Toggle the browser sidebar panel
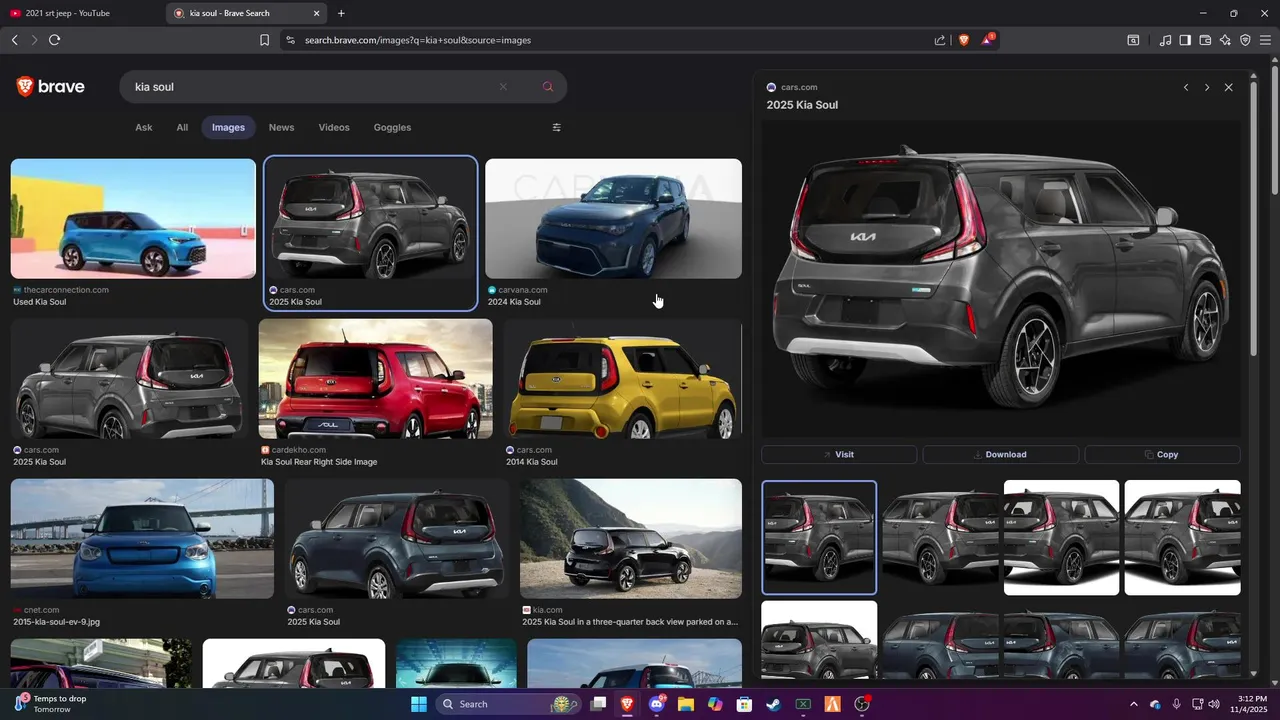The width and height of the screenshot is (1280, 720). [x=1185, y=40]
